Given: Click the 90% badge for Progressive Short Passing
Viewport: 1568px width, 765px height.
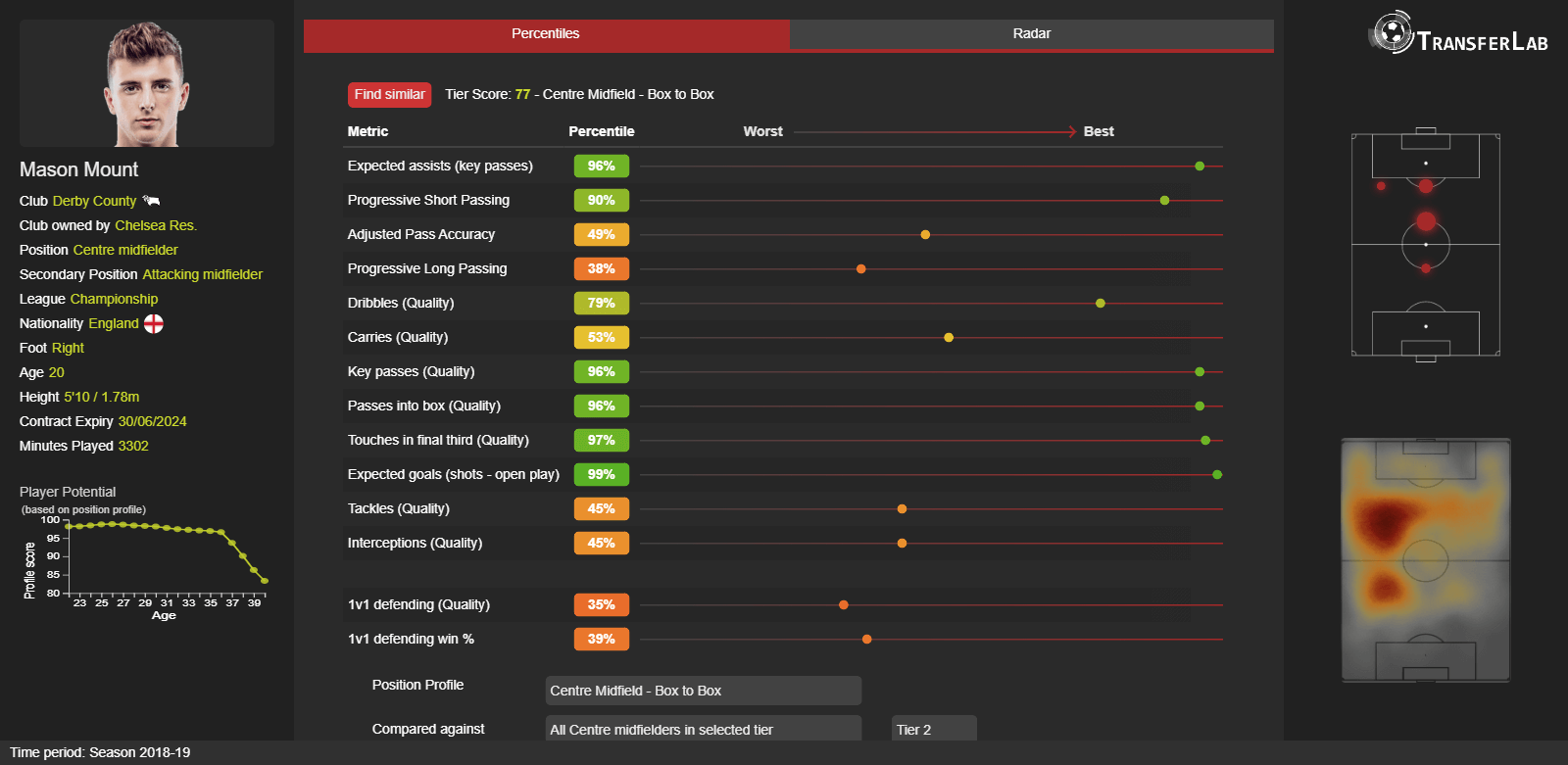Looking at the screenshot, I should coord(602,201).
